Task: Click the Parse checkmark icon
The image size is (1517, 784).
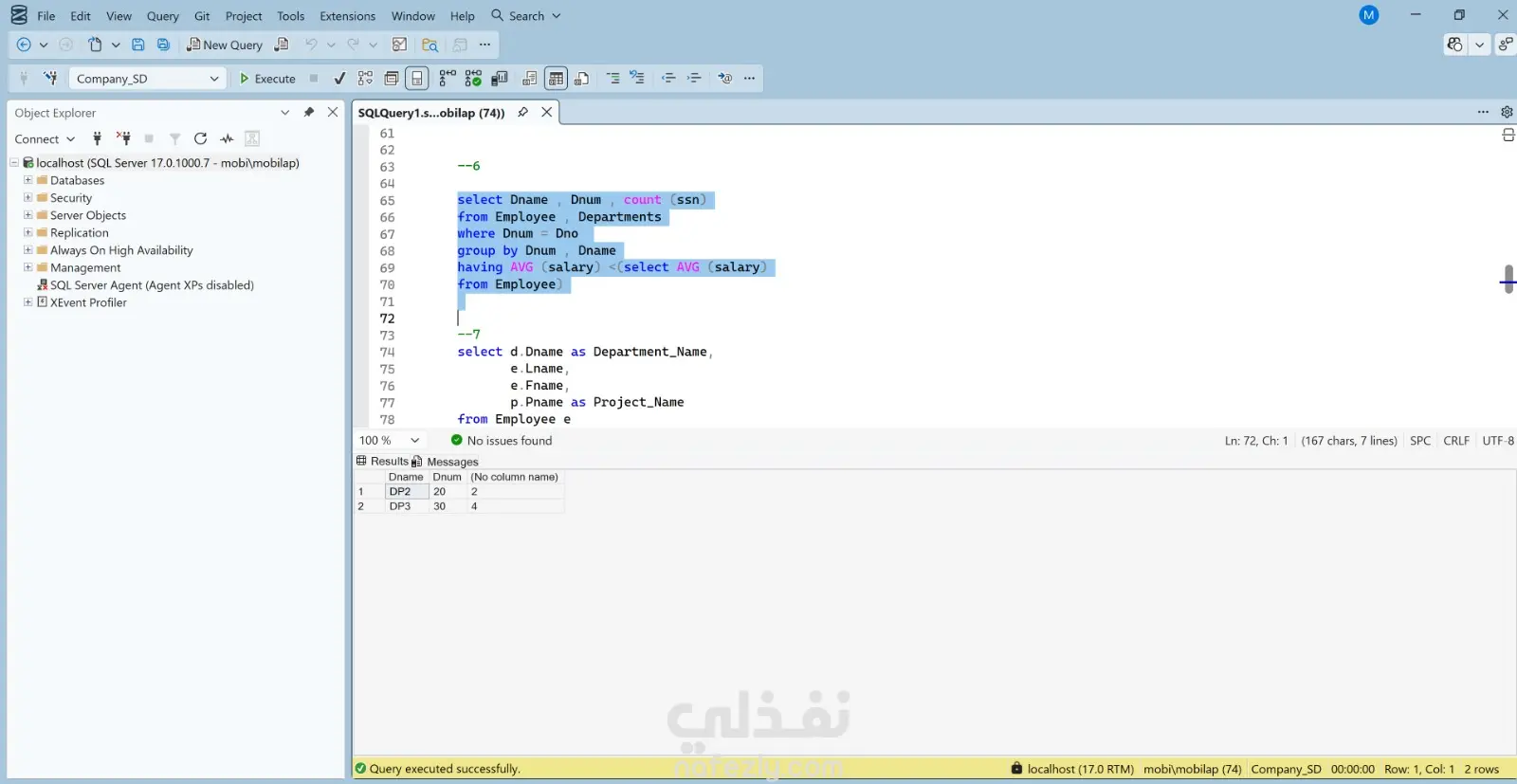Action: pyautogui.click(x=339, y=79)
